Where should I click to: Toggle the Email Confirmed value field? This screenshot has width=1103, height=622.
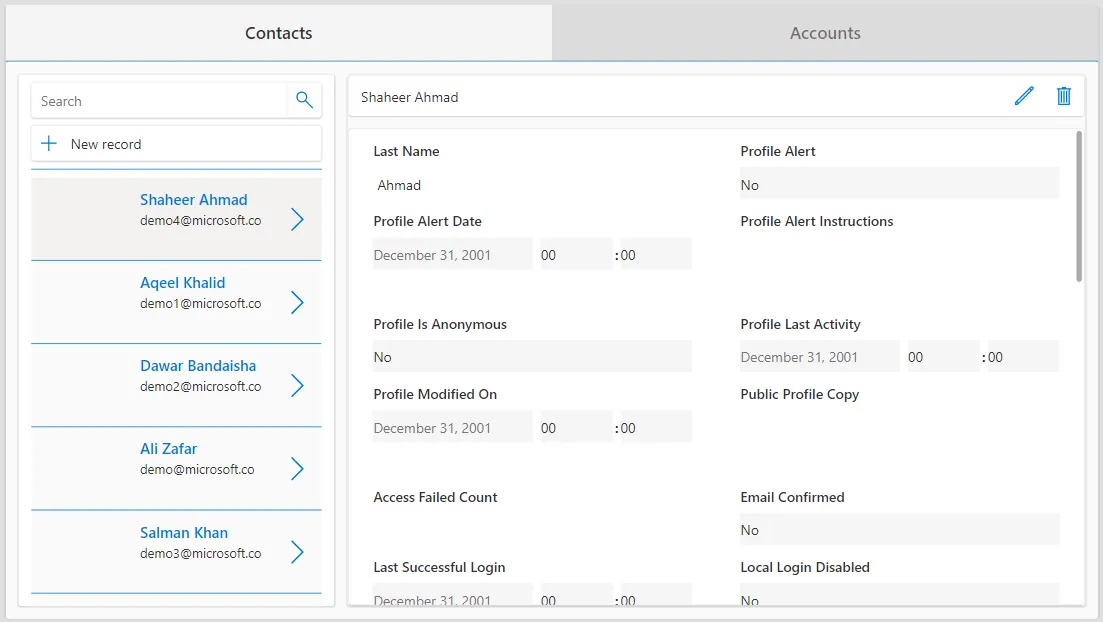tap(899, 530)
